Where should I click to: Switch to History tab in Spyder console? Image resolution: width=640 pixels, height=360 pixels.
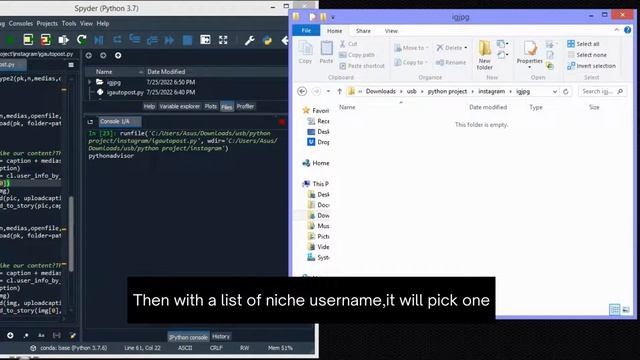[221, 336]
